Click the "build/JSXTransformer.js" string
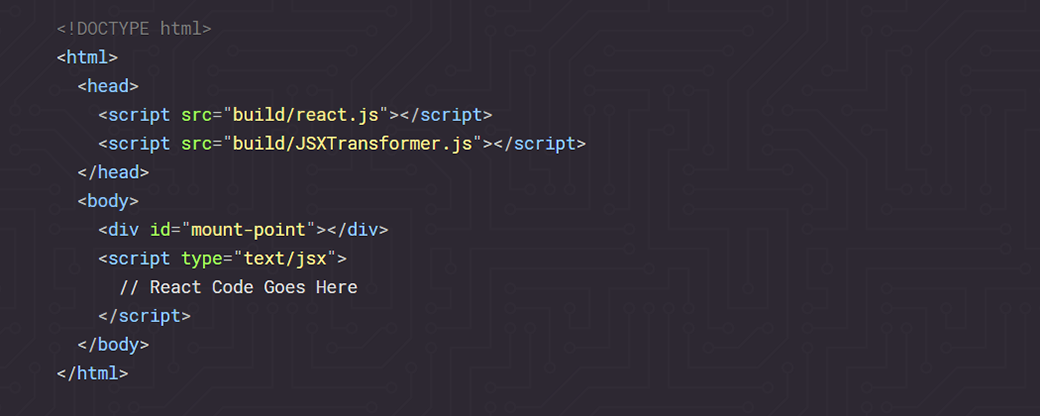Image resolution: width=1040 pixels, height=416 pixels. pyautogui.click(x=351, y=143)
